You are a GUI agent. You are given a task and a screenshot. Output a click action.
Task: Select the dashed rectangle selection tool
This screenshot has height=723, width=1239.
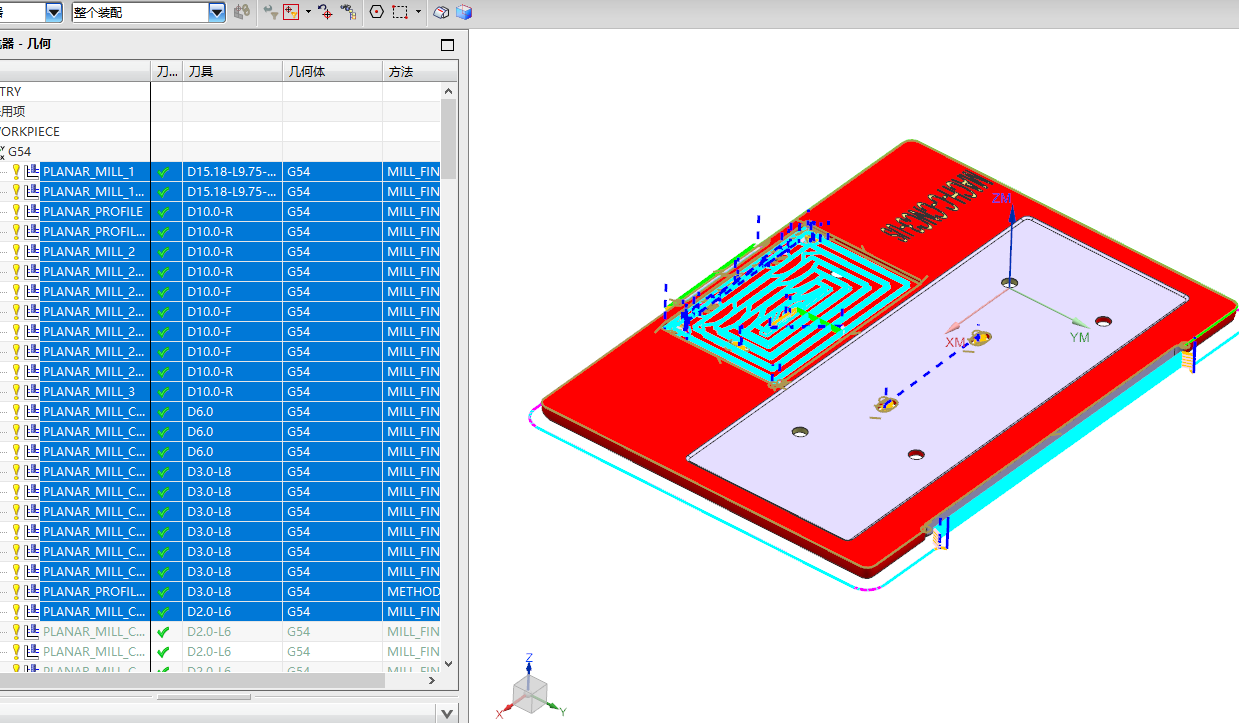click(x=400, y=12)
